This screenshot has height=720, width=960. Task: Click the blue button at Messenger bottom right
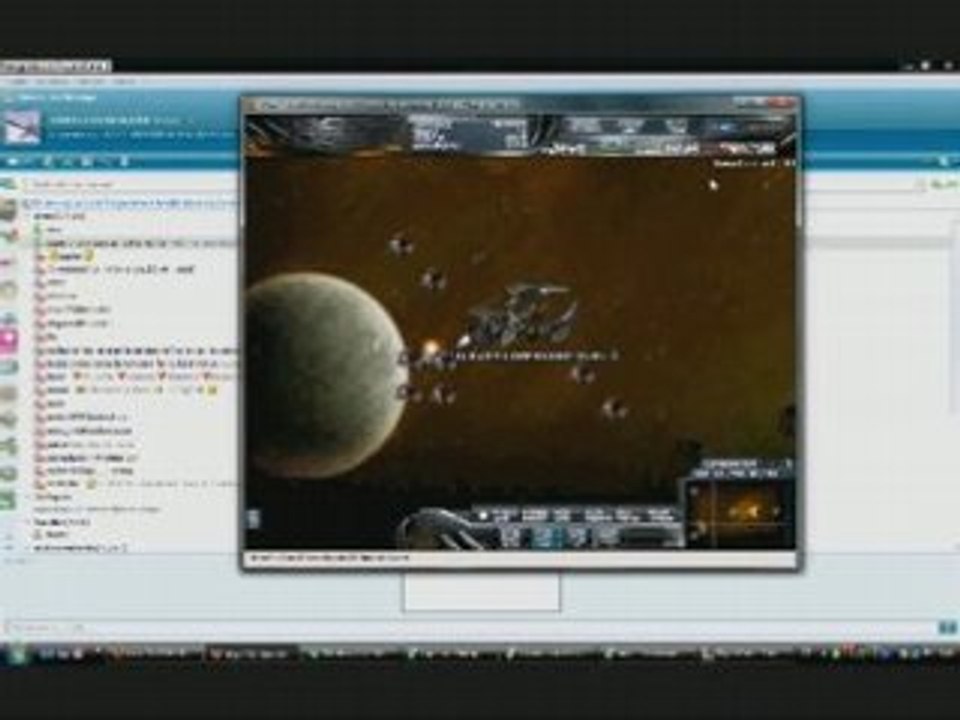click(x=947, y=628)
